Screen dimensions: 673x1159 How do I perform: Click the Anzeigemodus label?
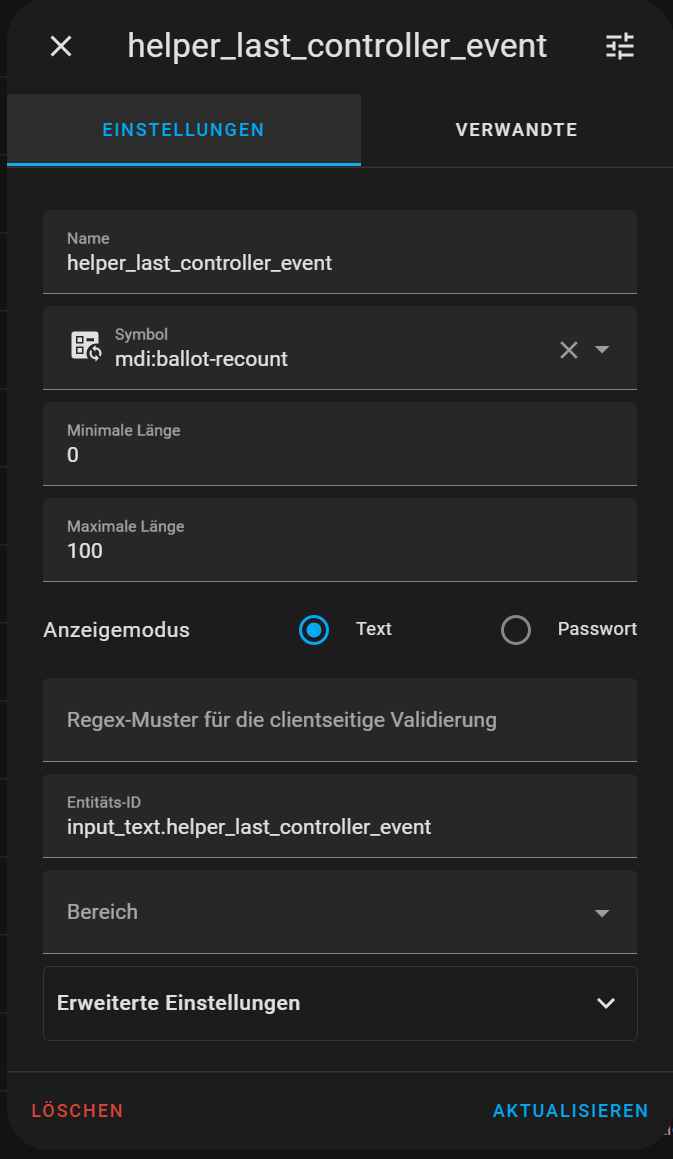[x=117, y=630]
